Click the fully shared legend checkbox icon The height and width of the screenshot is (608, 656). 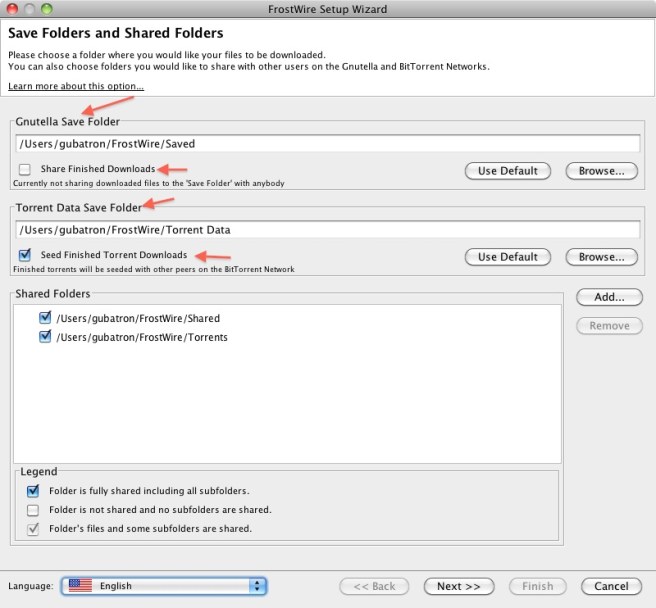33,491
